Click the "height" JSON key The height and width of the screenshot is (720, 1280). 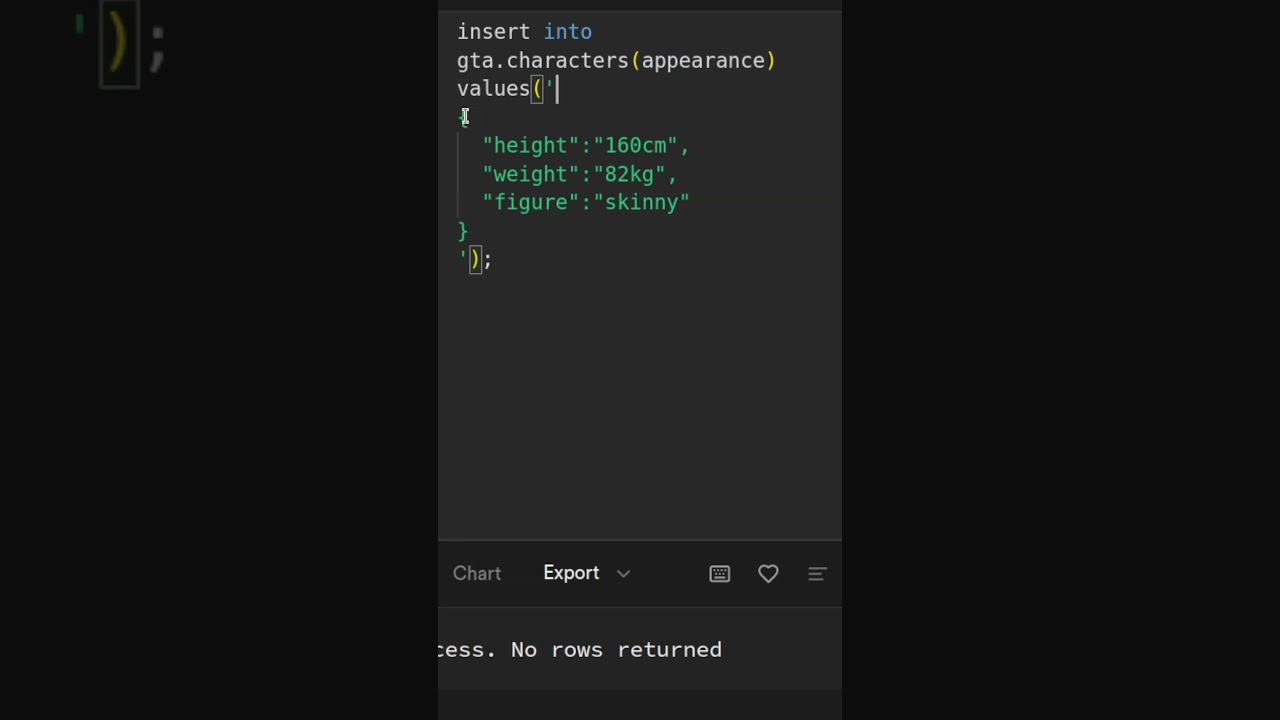531,146
